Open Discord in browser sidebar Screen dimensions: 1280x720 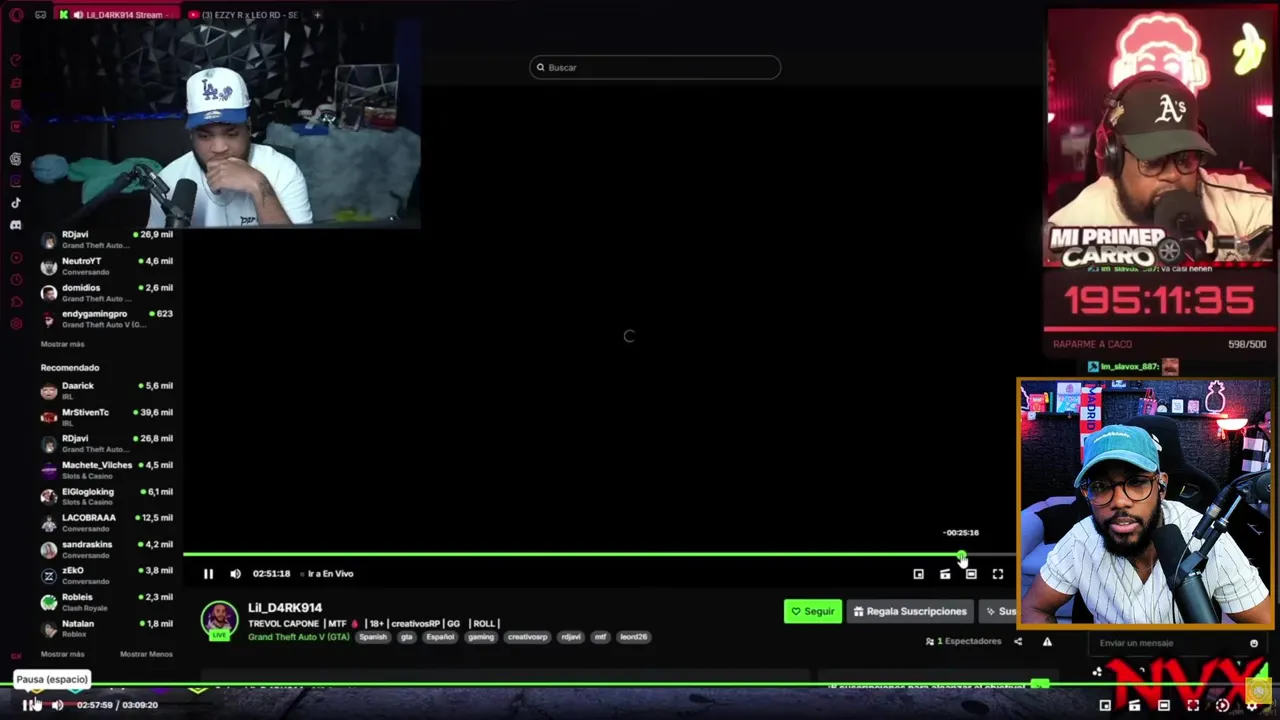pos(15,225)
